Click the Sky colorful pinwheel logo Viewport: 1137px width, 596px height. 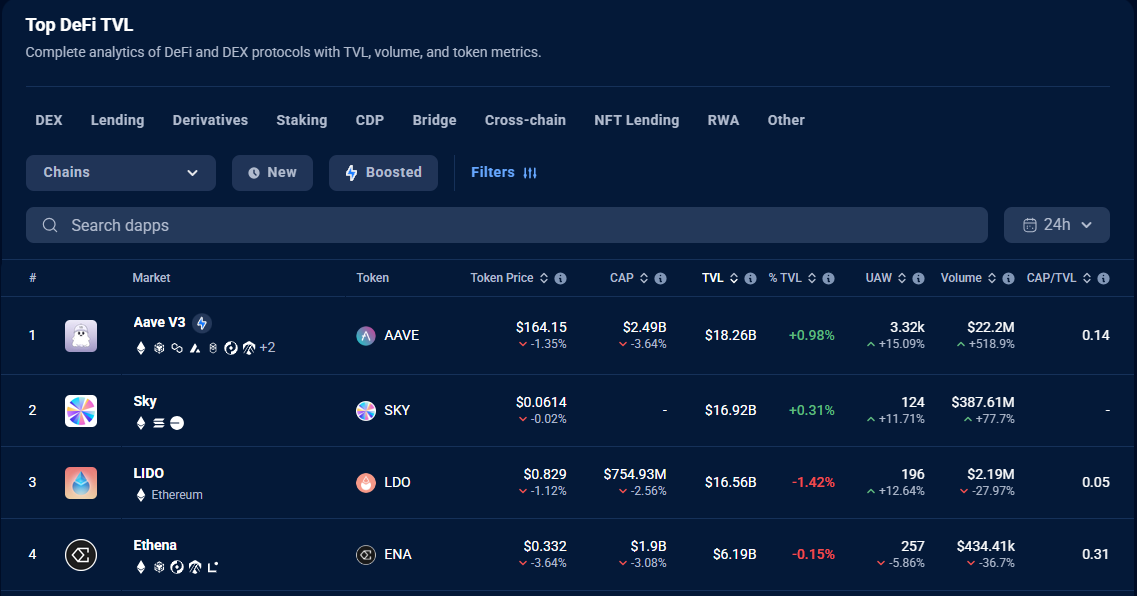(x=80, y=411)
